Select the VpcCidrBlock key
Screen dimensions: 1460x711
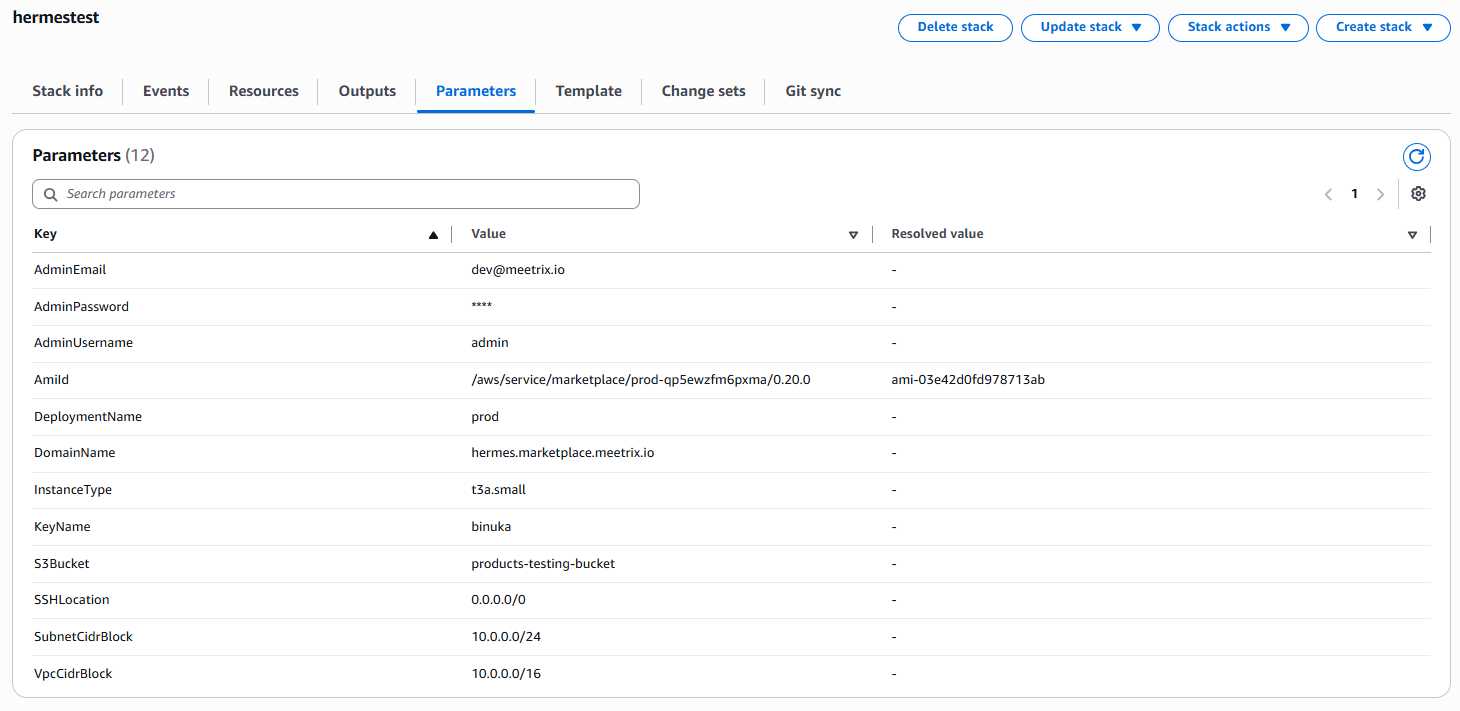pos(73,674)
